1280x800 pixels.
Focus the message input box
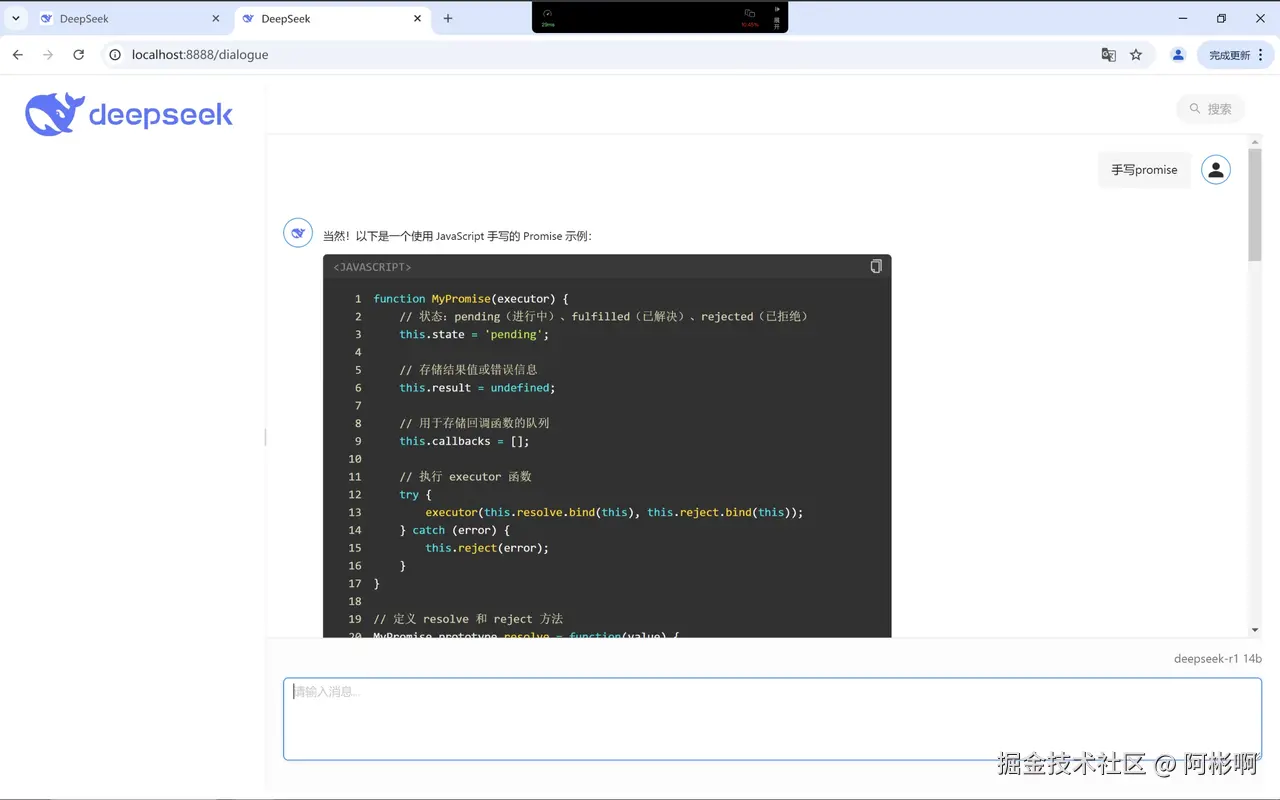click(772, 719)
